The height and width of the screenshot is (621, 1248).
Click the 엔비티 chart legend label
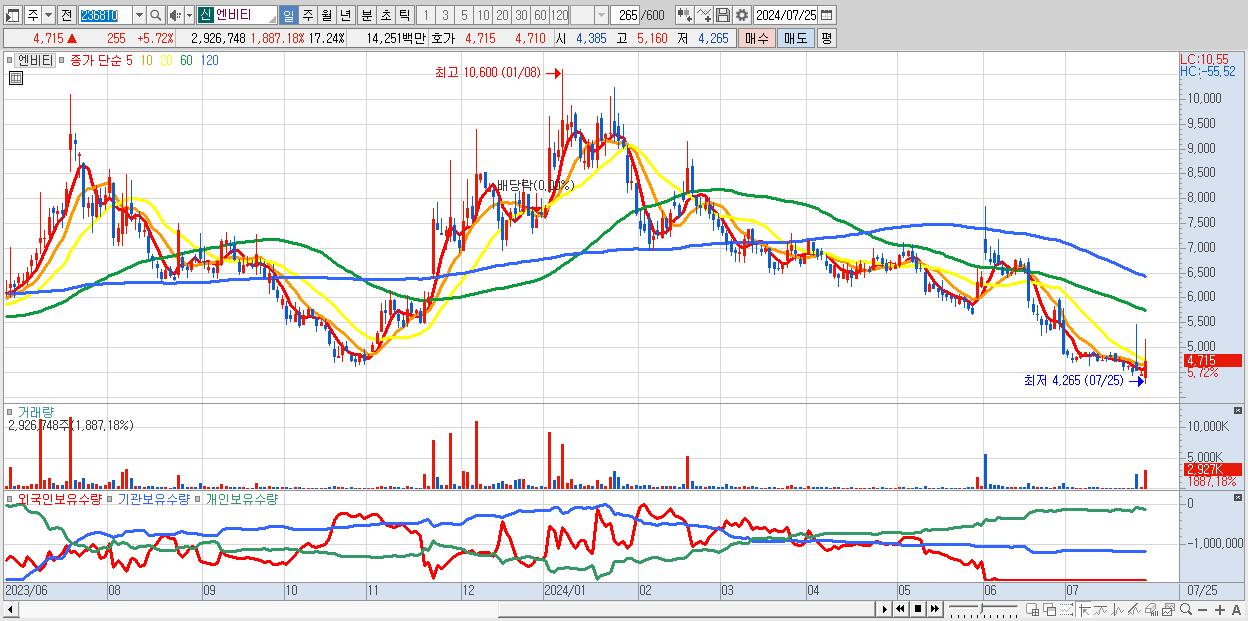pos(35,60)
